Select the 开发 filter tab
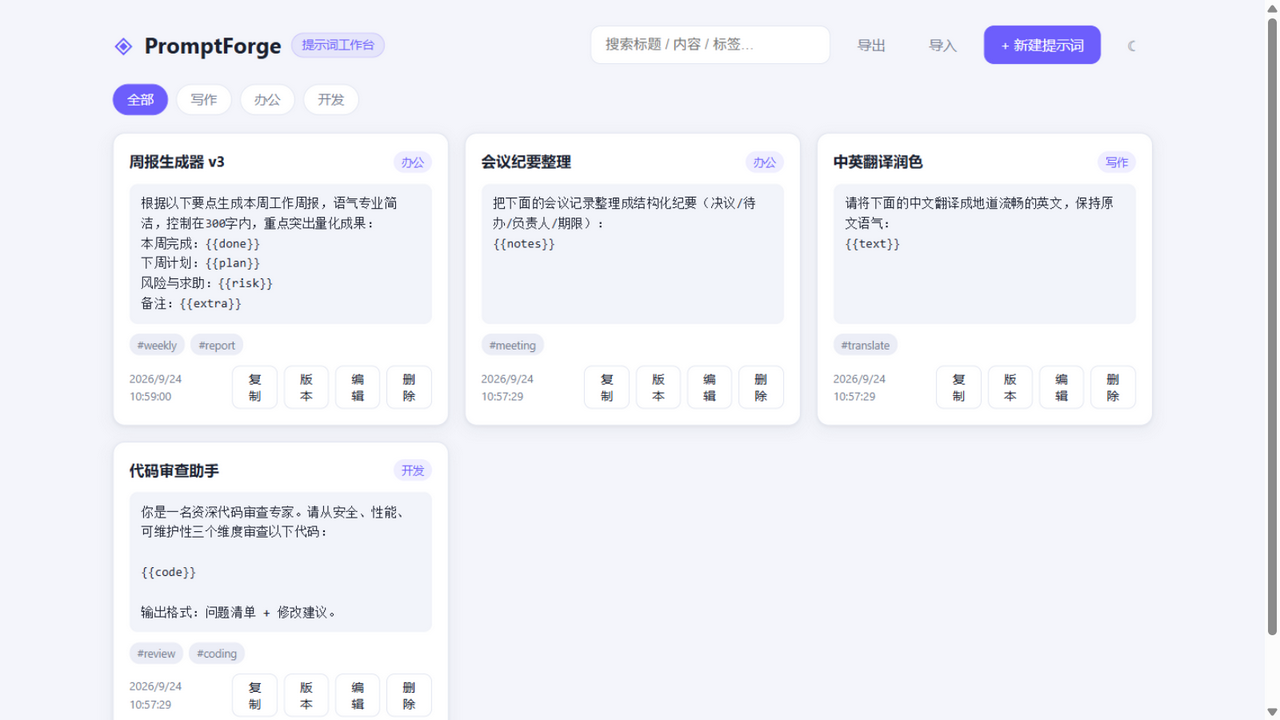The height and width of the screenshot is (720, 1280). (331, 100)
